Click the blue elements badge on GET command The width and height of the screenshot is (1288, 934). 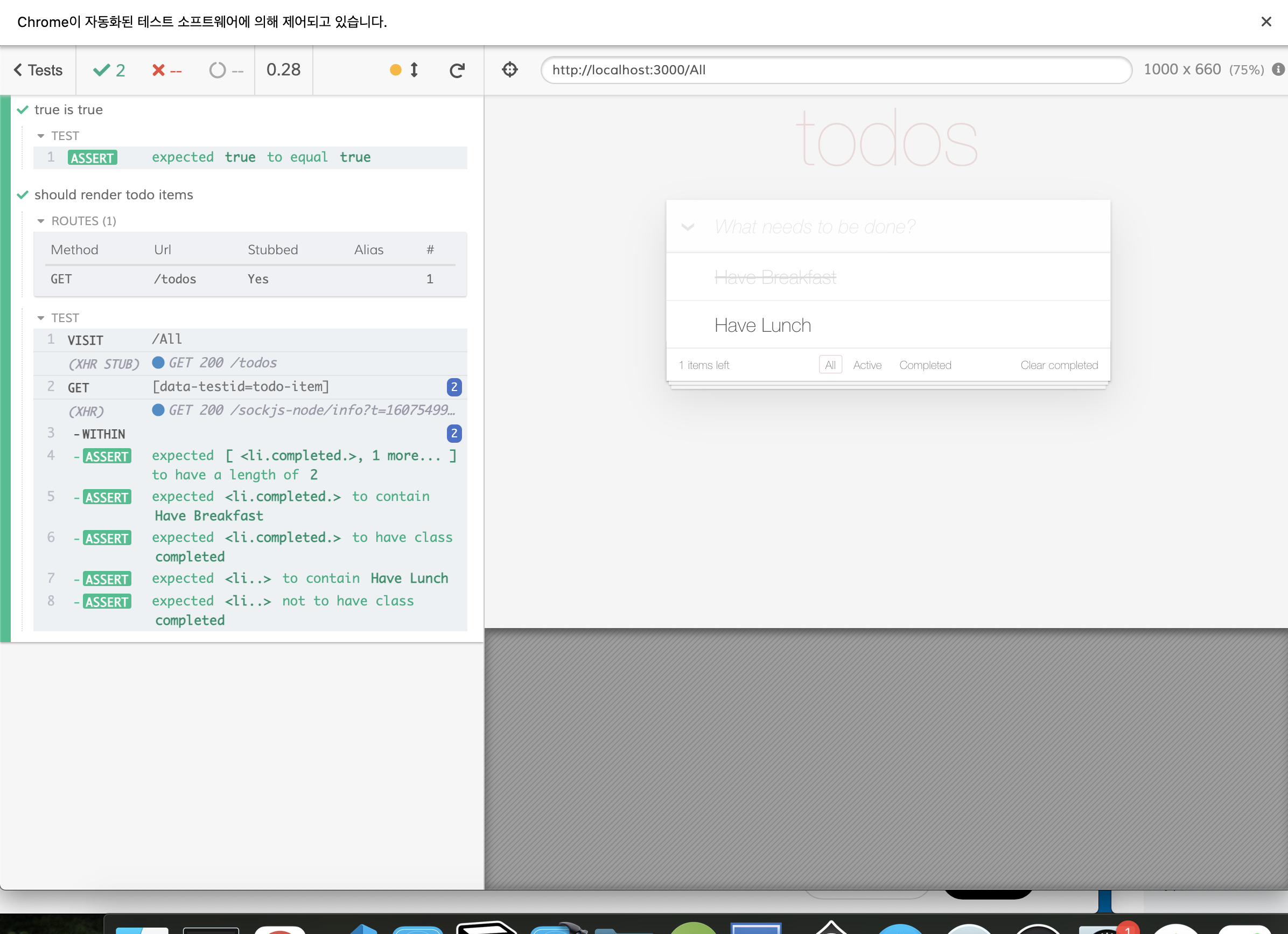[453, 387]
